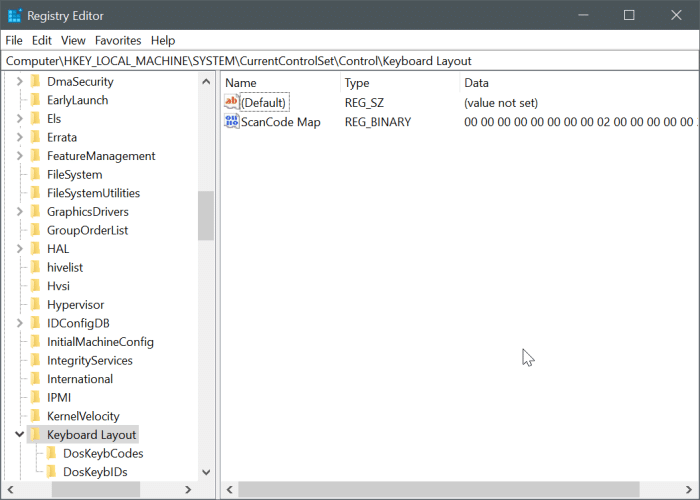Viewport: 700px width, 500px height.
Task: Open the View menu
Action: pos(73,41)
